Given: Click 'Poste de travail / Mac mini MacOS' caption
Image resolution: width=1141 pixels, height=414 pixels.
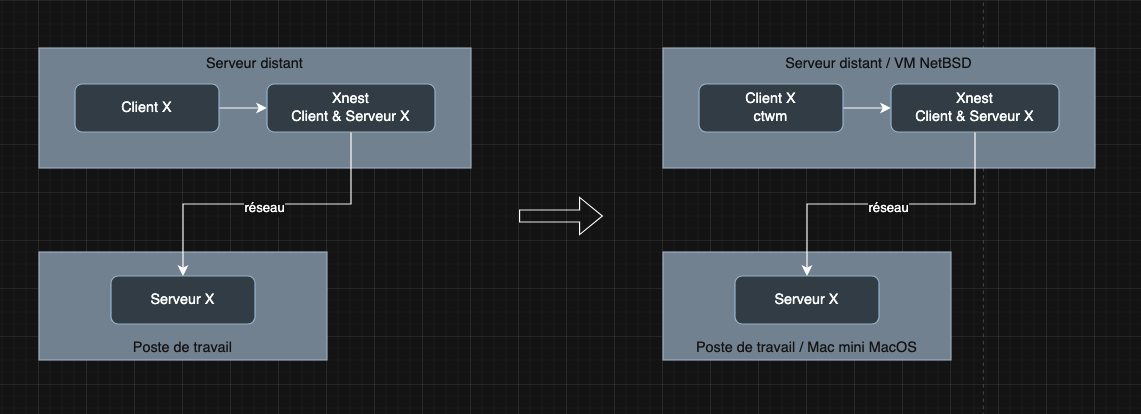Looking at the screenshot, I should [806, 347].
